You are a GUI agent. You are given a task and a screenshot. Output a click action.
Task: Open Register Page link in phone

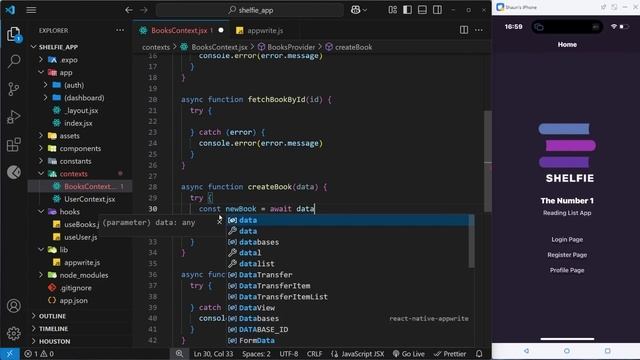tap(567, 255)
